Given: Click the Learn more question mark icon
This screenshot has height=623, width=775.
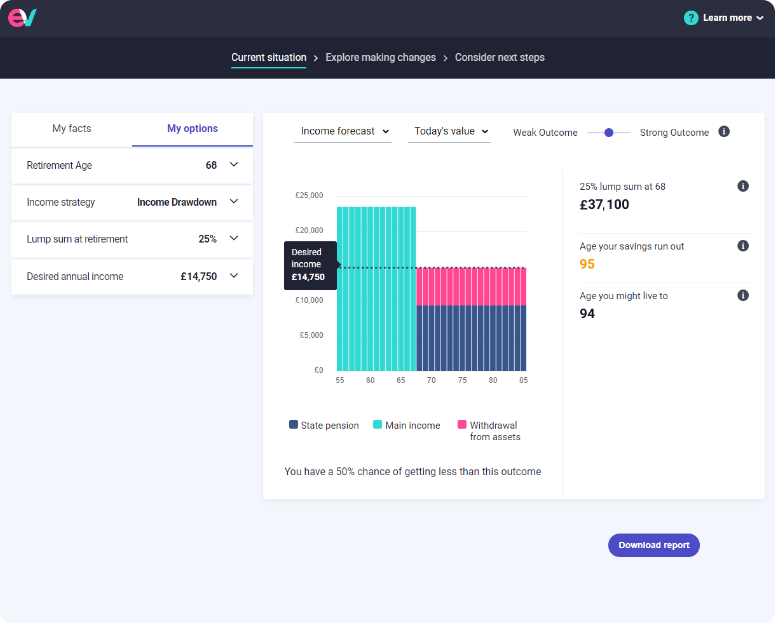Looking at the screenshot, I should (690, 18).
